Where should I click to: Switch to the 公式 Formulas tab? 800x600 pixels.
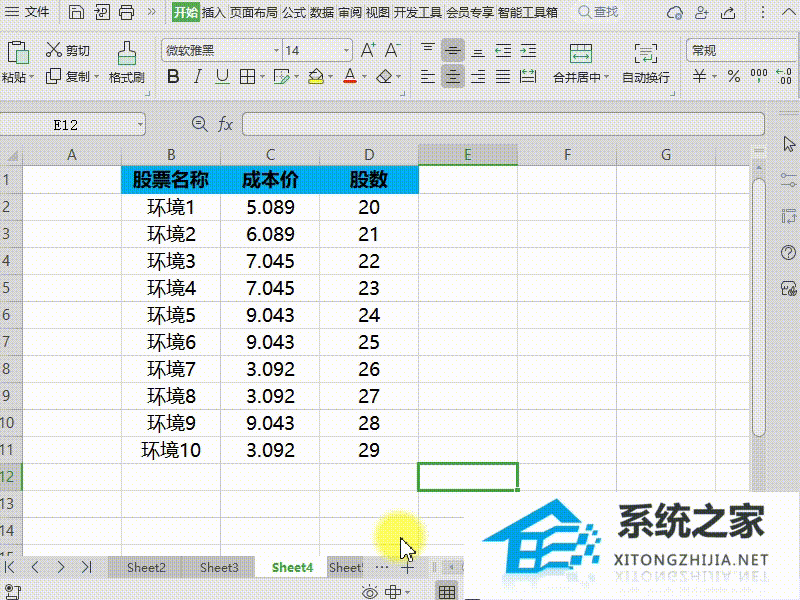[294, 12]
